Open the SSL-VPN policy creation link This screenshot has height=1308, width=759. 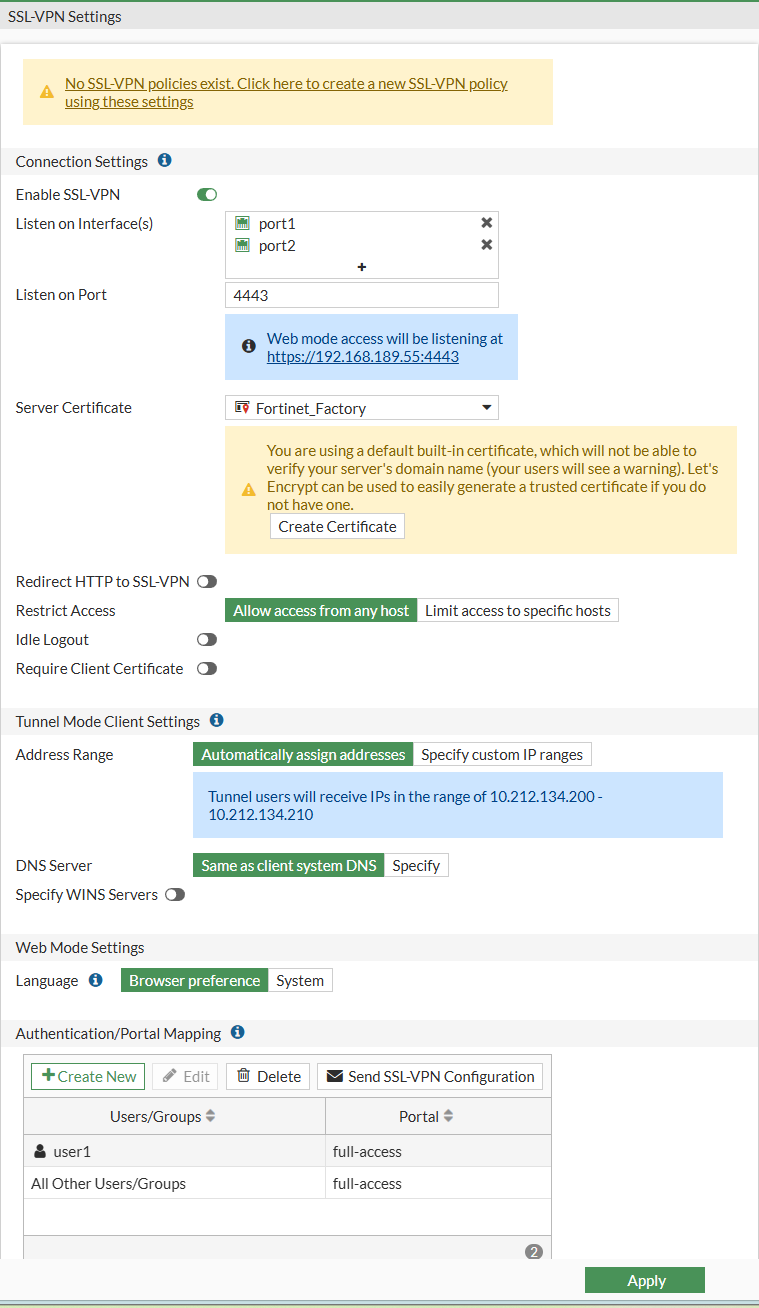click(x=286, y=92)
